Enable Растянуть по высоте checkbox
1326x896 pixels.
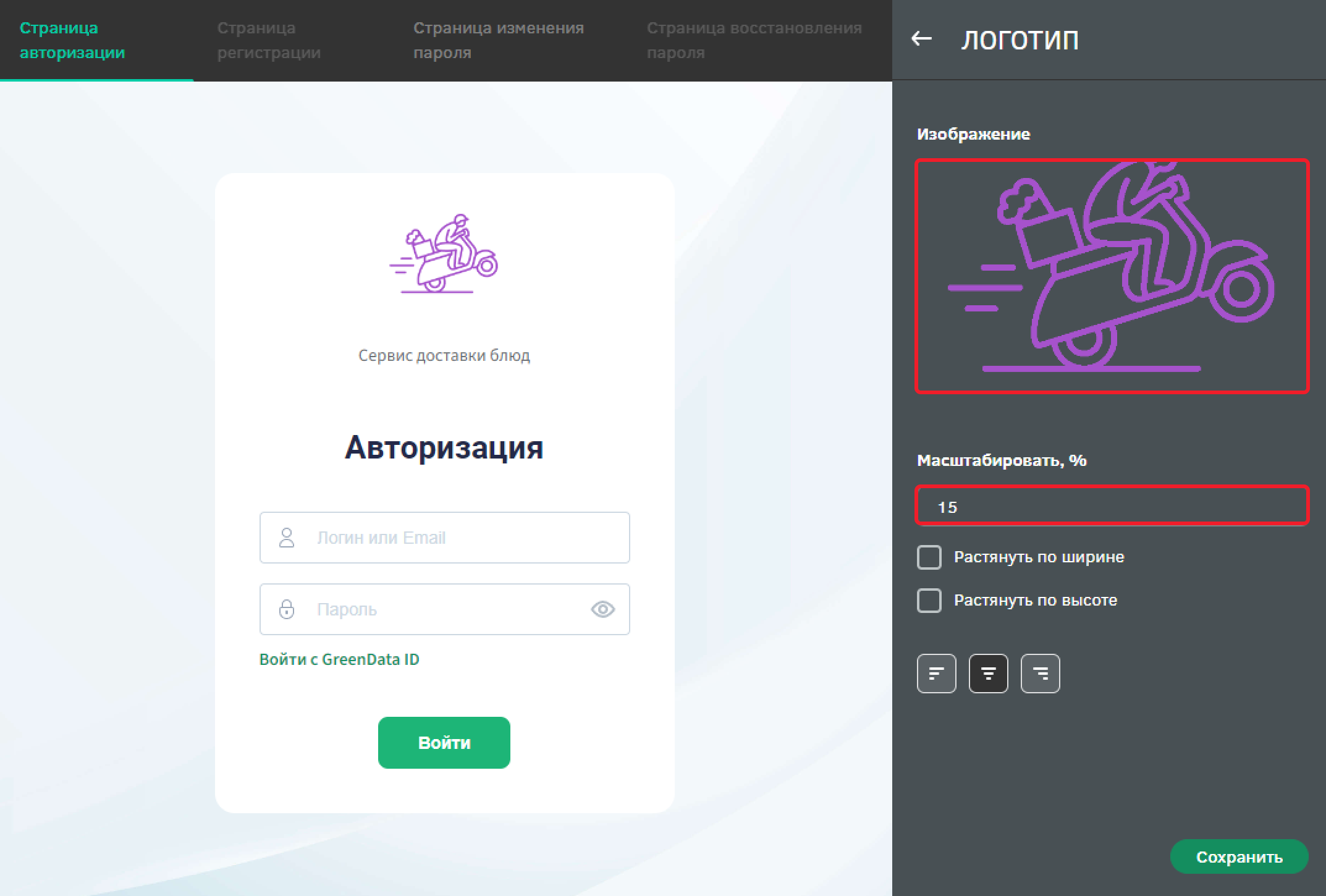[x=929, y=600]
